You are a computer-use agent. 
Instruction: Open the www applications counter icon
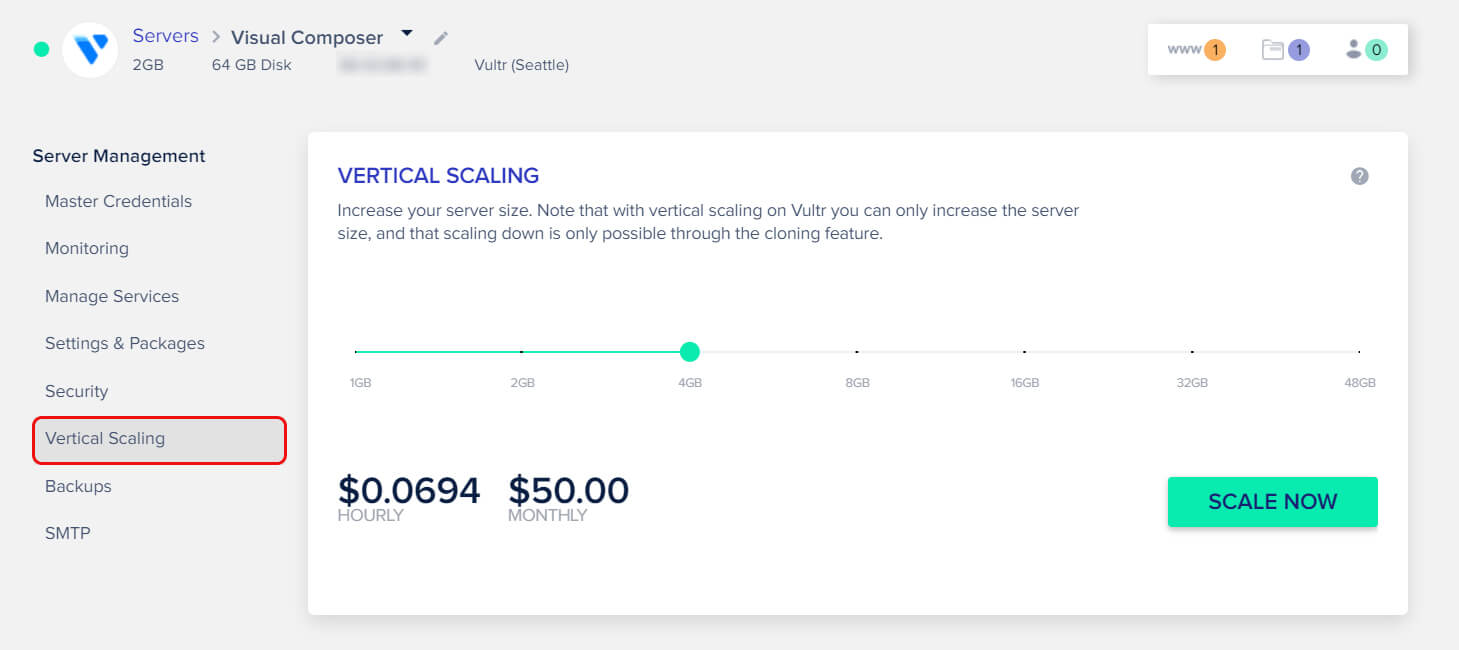point(1197,49)
